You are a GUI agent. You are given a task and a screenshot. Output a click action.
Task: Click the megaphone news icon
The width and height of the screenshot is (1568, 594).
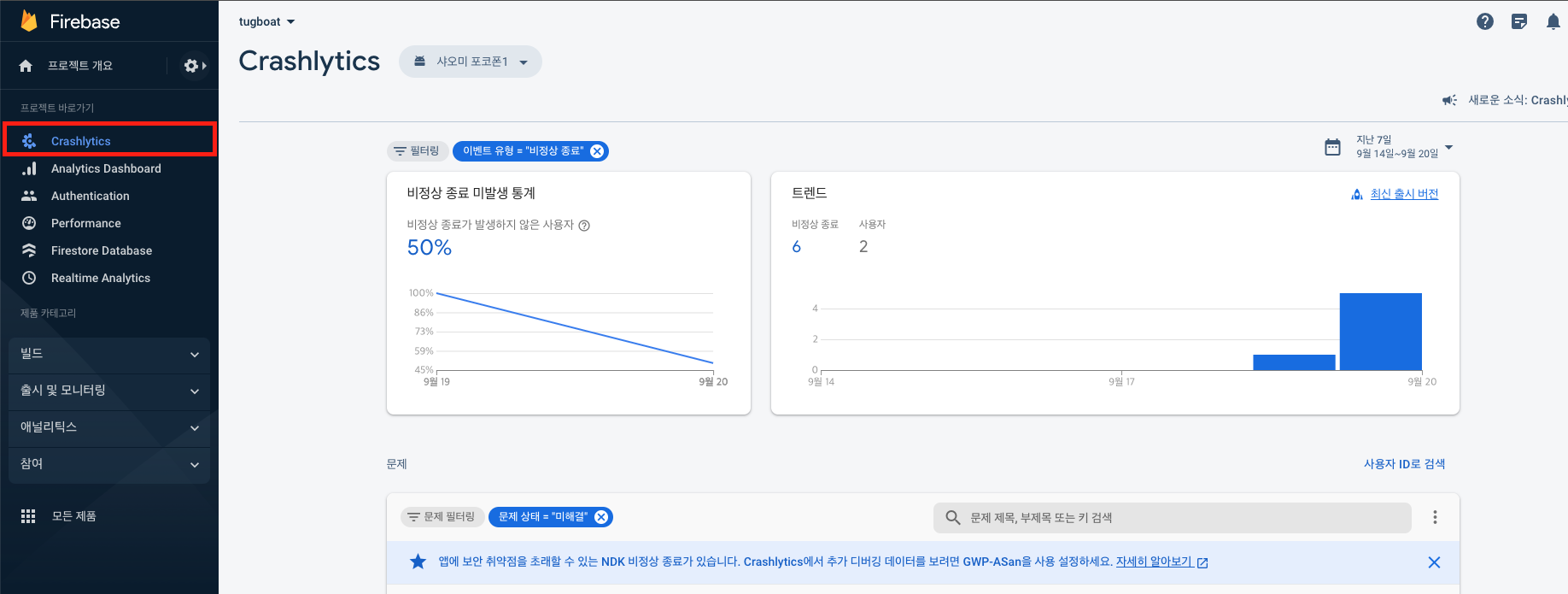(x=1449, y=100)
